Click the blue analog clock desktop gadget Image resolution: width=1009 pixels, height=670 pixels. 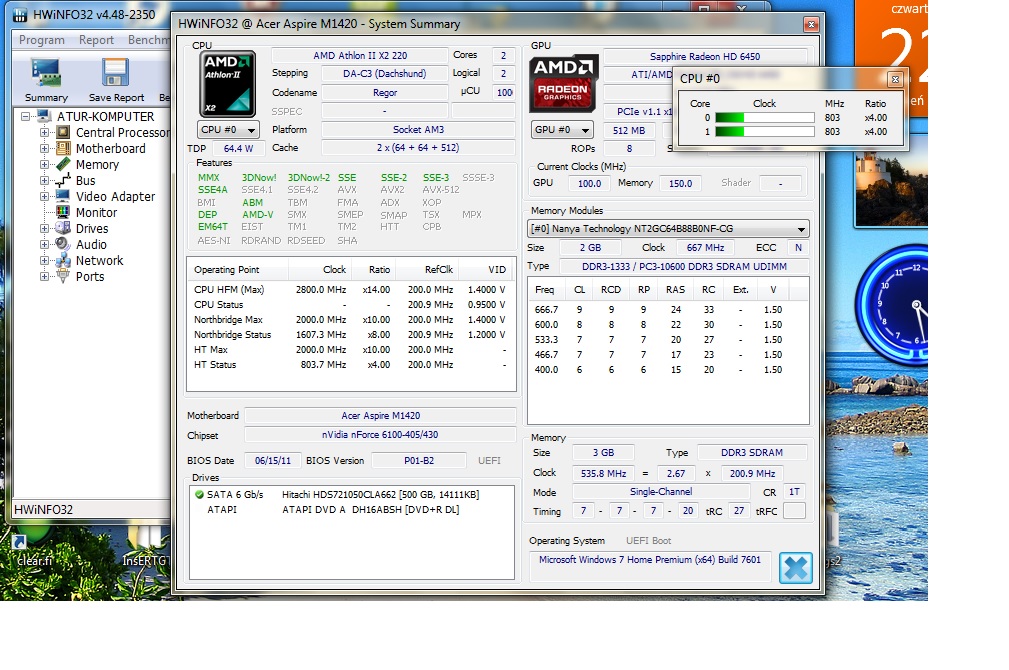[893, 306]
